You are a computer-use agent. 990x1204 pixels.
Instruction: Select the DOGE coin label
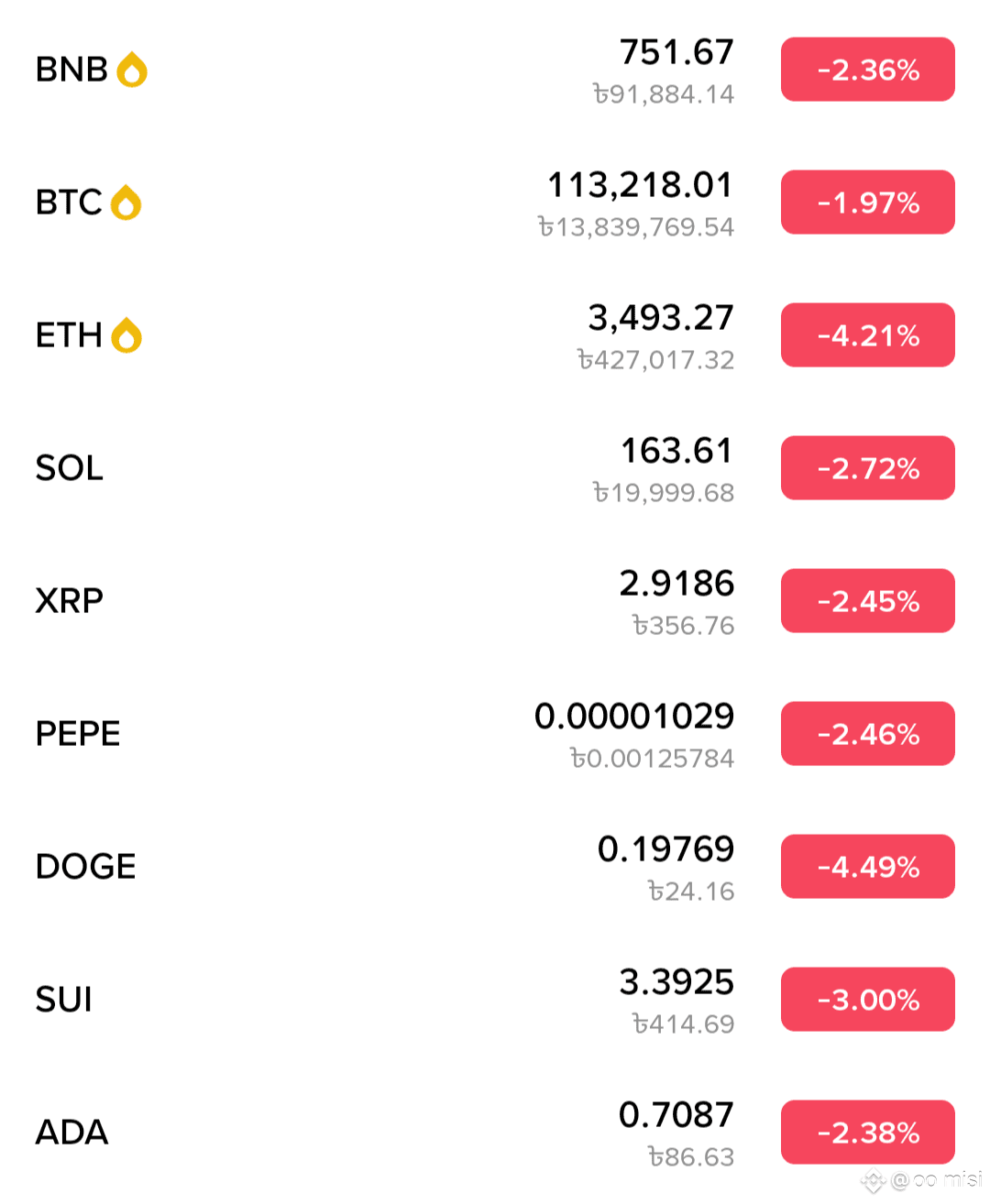tap(85, 867)
